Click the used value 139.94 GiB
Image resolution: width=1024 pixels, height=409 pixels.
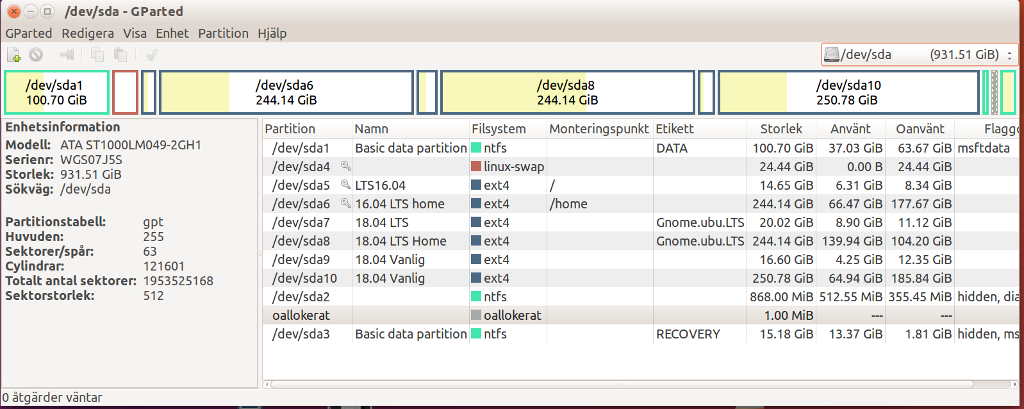tap(851, 241)
